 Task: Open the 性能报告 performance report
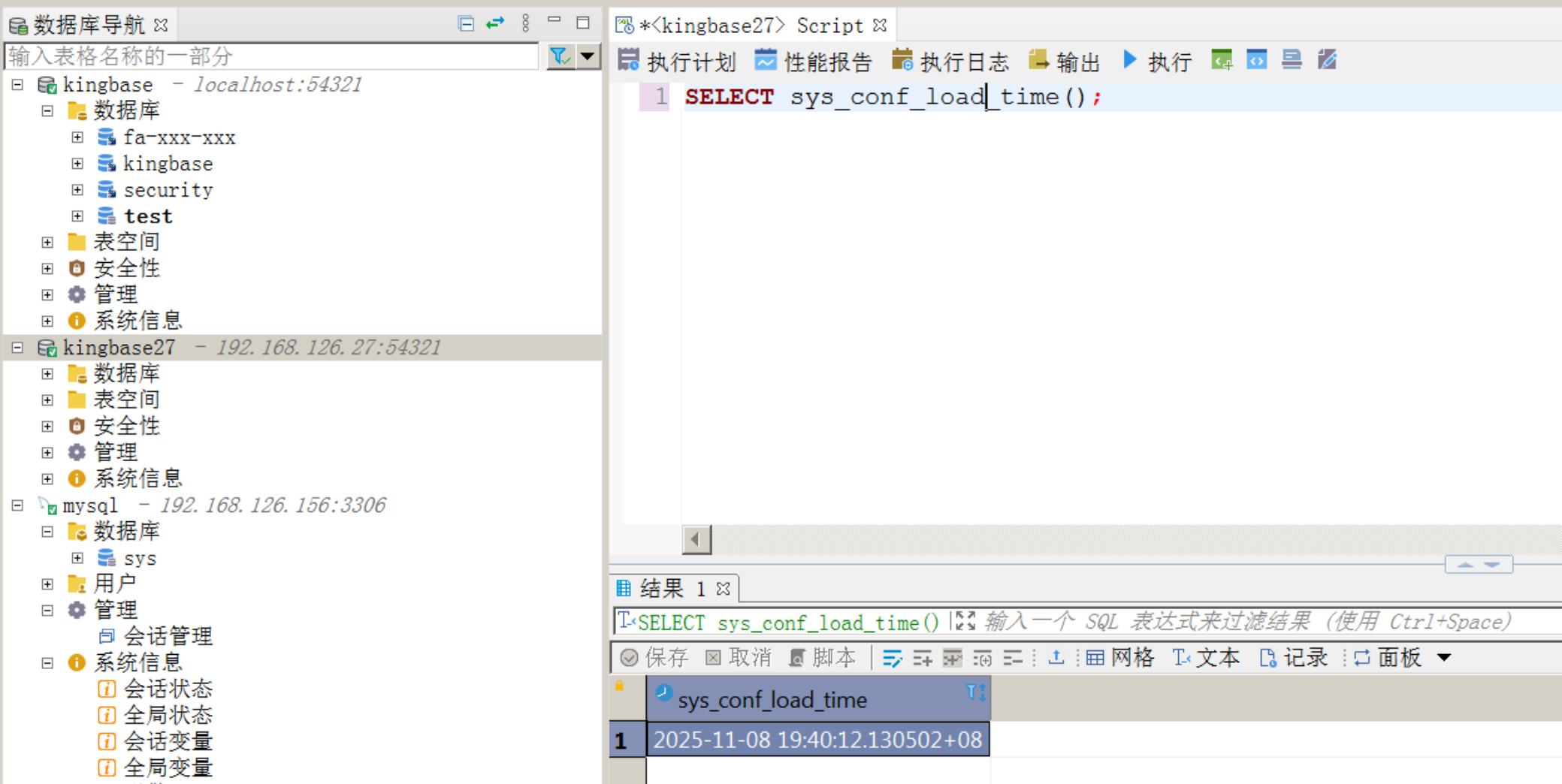(x=813, y=61)
